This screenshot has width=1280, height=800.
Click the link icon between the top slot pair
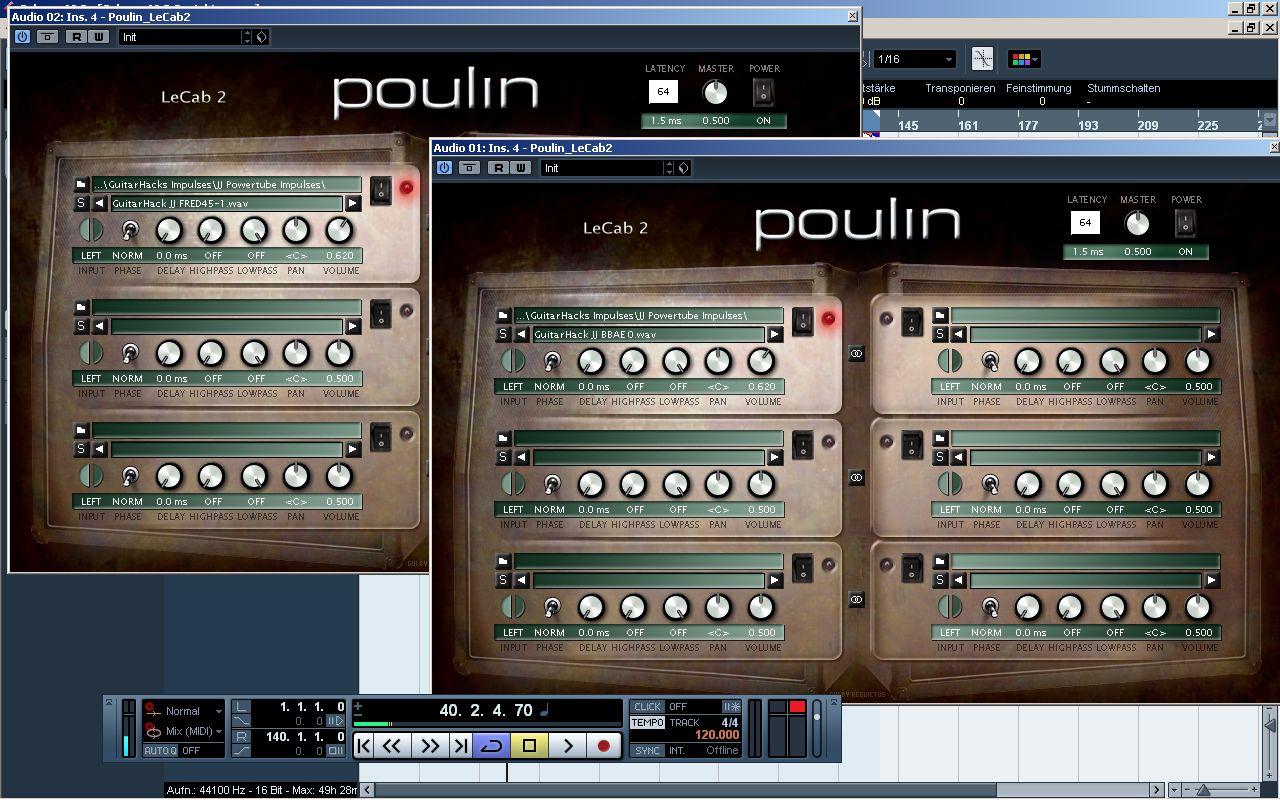856,353
